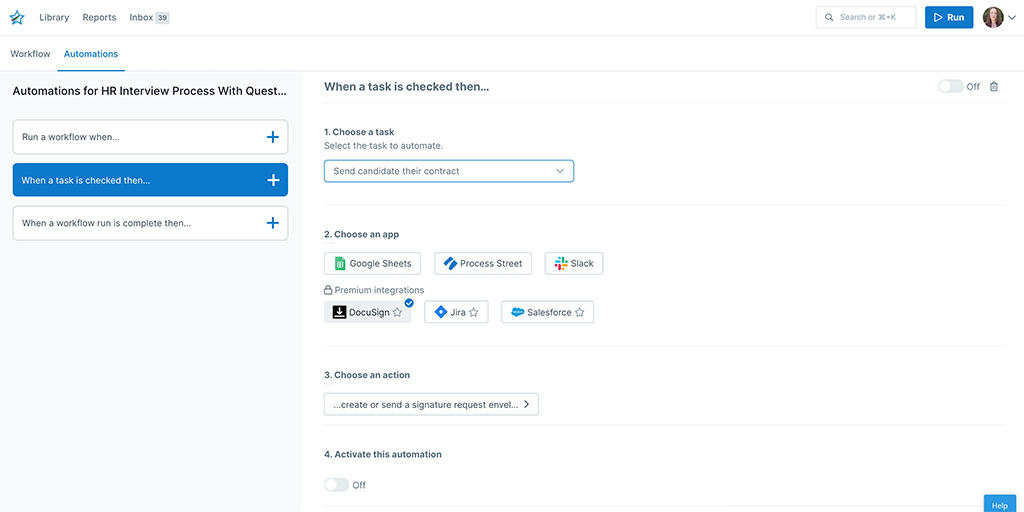This screenshot has height=512, width=1024.
Task: Select 'When a workflow run is complete then...'
Action: coord(150,223)
